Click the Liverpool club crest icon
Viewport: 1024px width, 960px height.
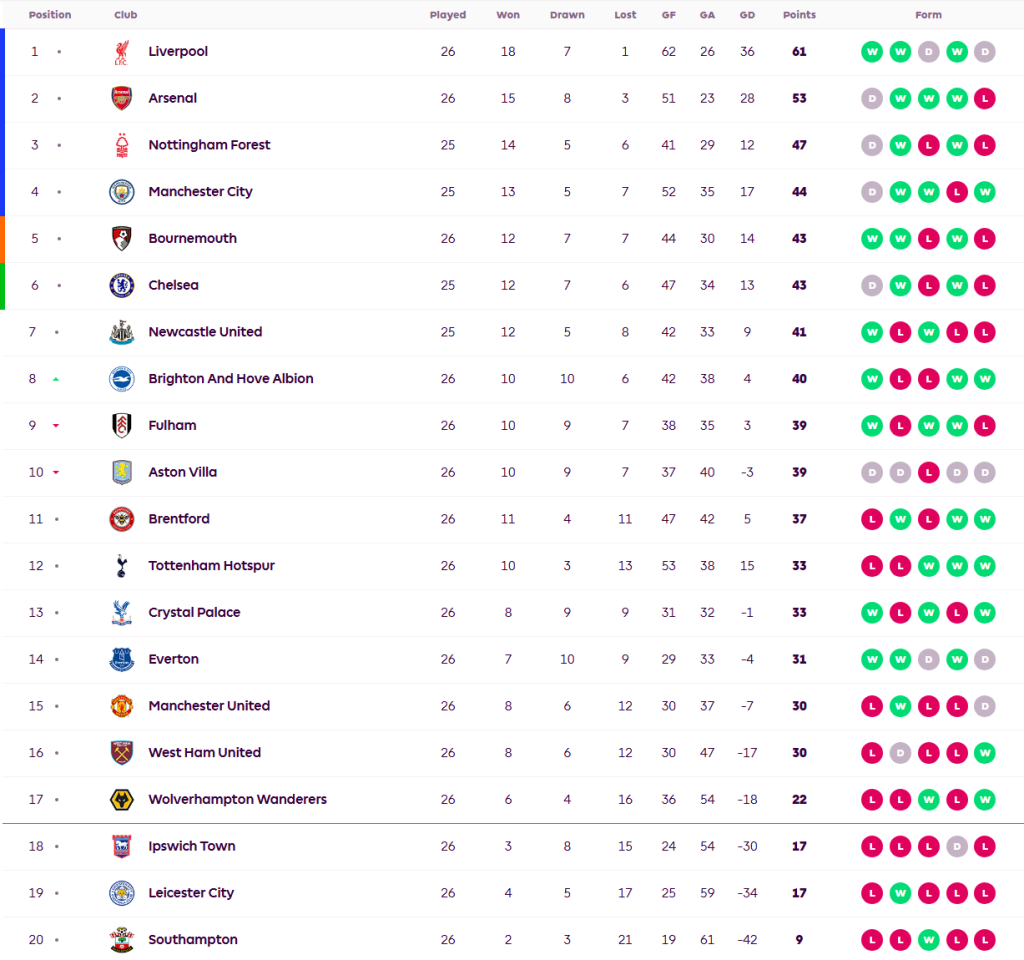click(x=121, y=52)
